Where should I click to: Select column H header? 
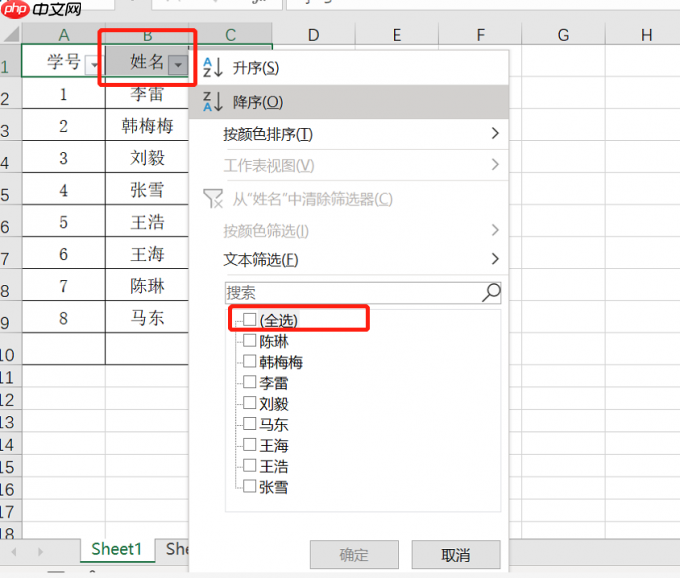[644, 34]
